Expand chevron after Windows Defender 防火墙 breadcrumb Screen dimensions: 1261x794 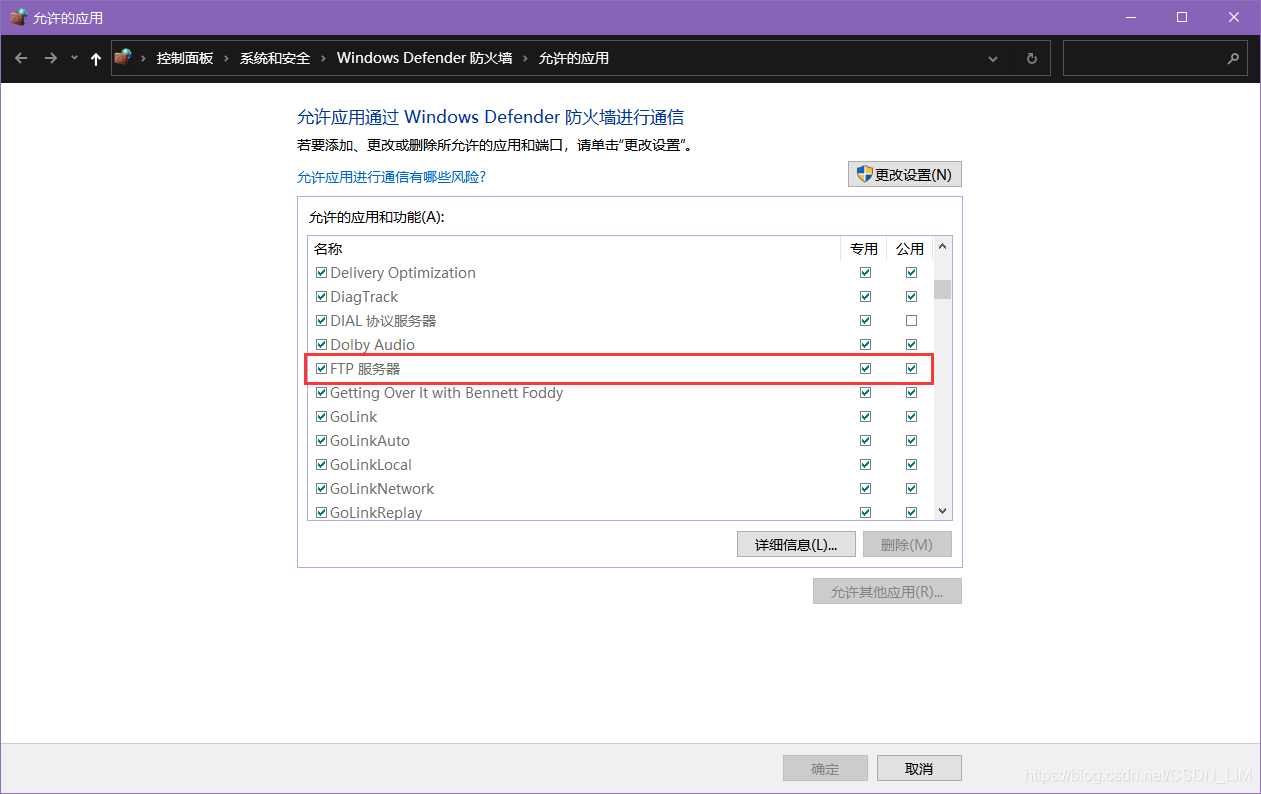526,58
